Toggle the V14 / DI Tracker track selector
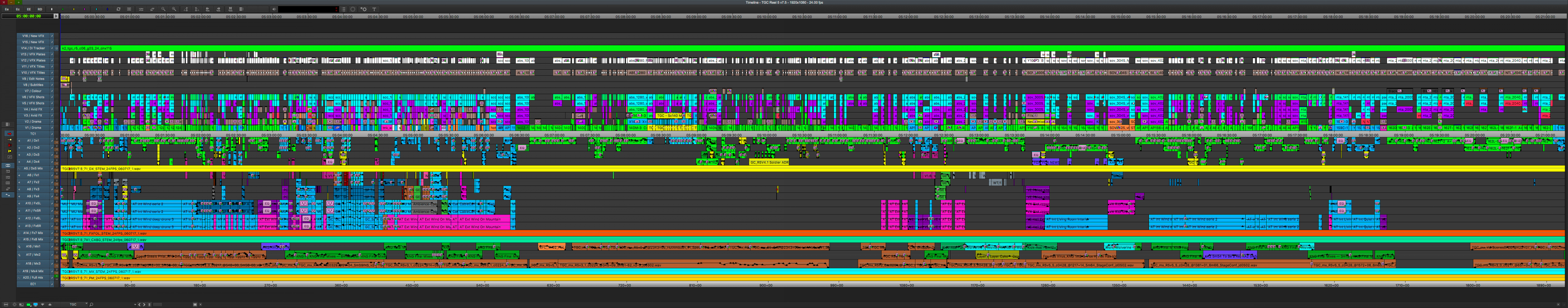The image size is (1568, 308). coord(33,48)
